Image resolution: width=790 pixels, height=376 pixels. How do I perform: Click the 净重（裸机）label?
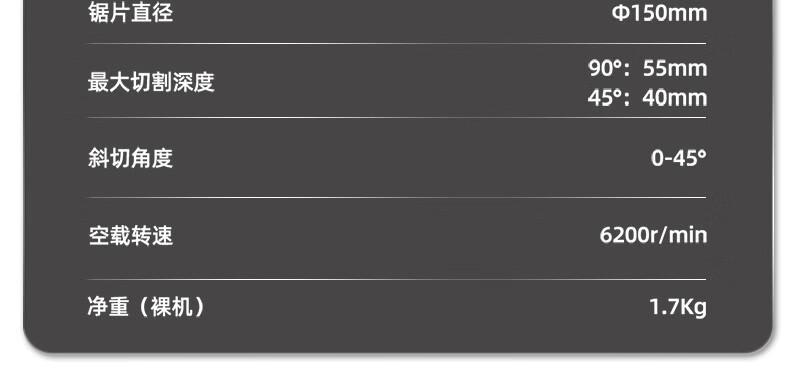click(x=147, y=306)
